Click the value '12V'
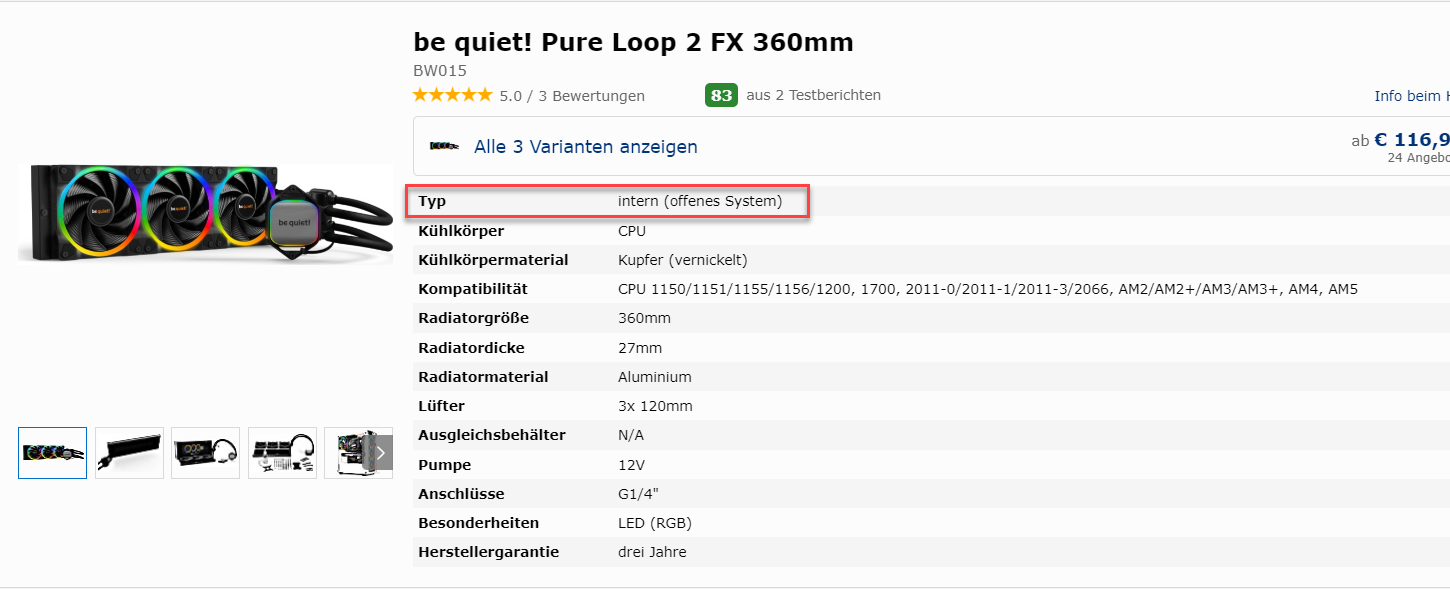The height and width of the screenshot is (589, 1450). point(630,465)
